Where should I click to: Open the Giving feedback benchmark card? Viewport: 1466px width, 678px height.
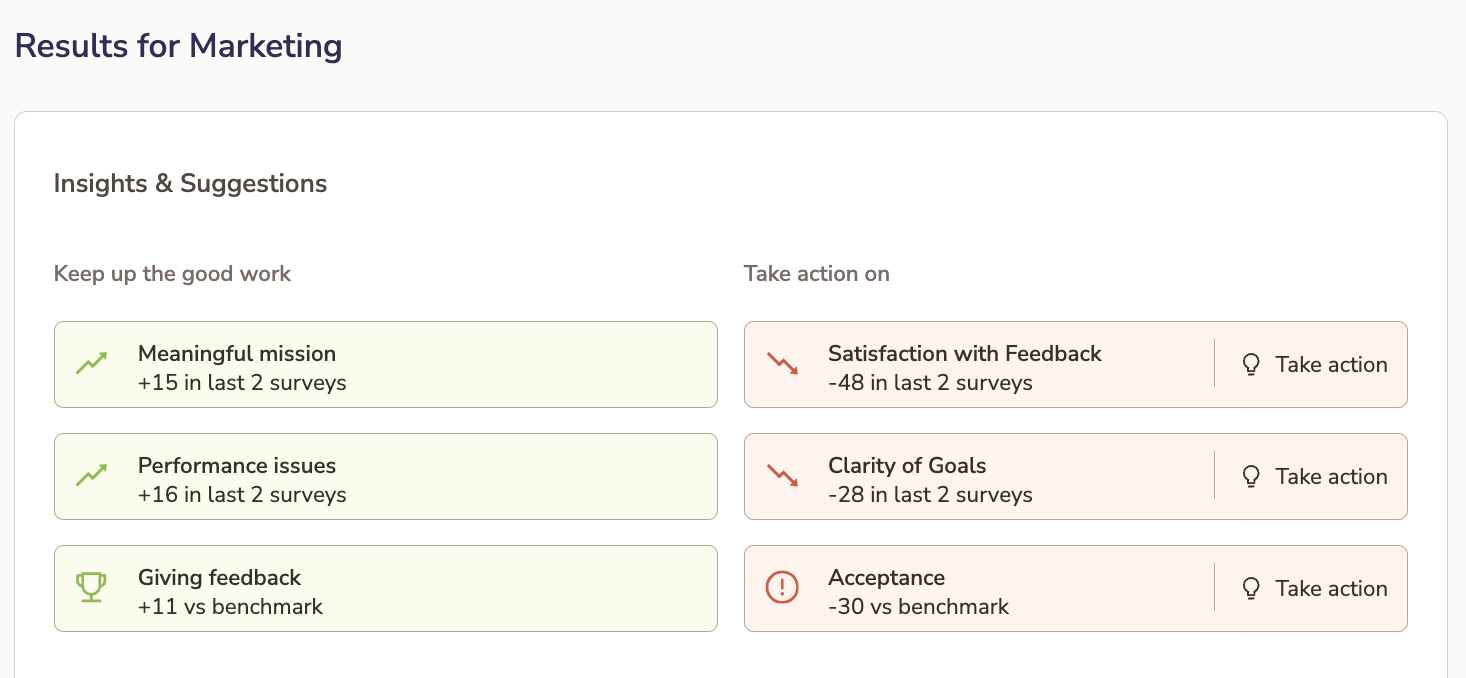click(385, 589)
